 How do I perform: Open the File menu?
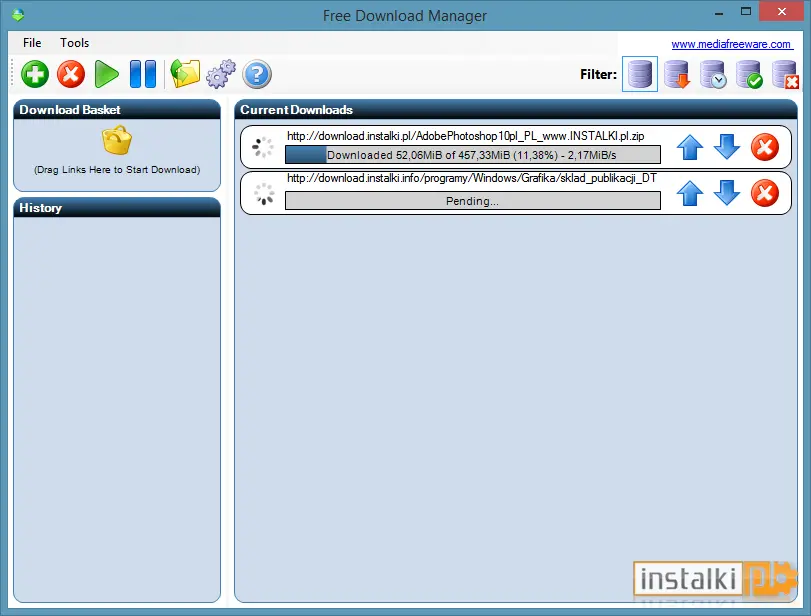tap(32, 43)
